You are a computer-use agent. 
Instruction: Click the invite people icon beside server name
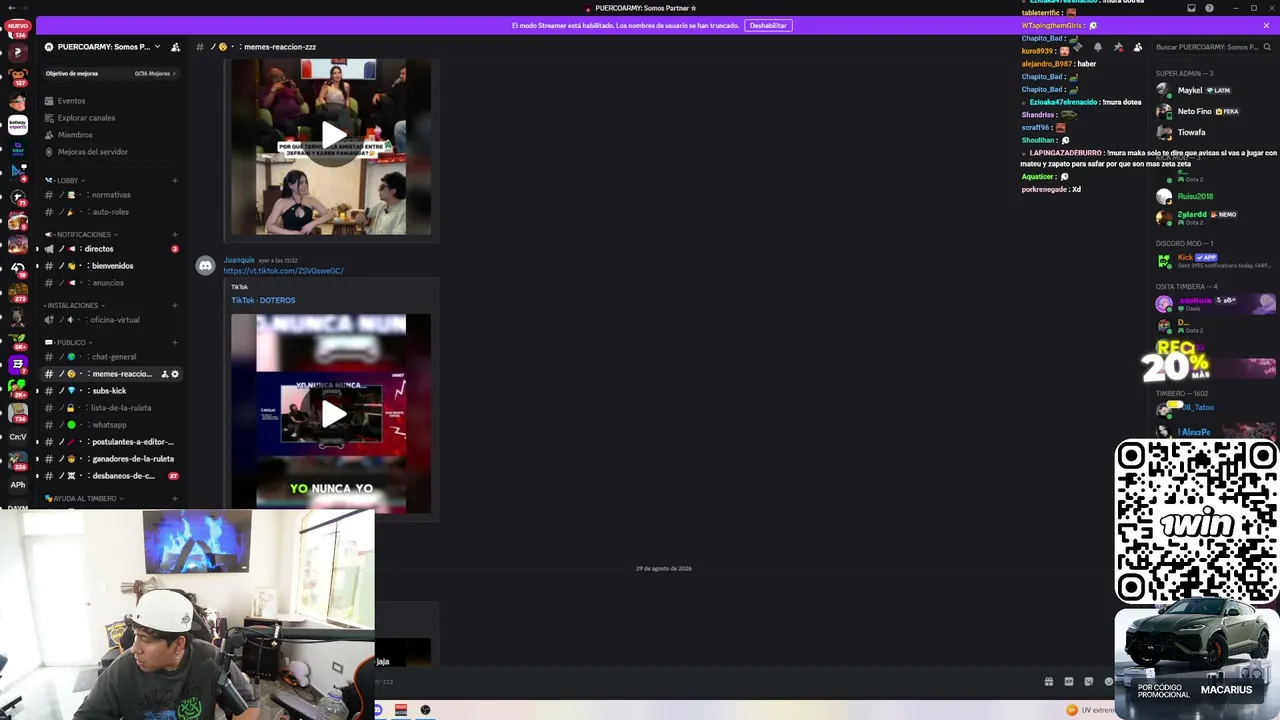[176, 47]
